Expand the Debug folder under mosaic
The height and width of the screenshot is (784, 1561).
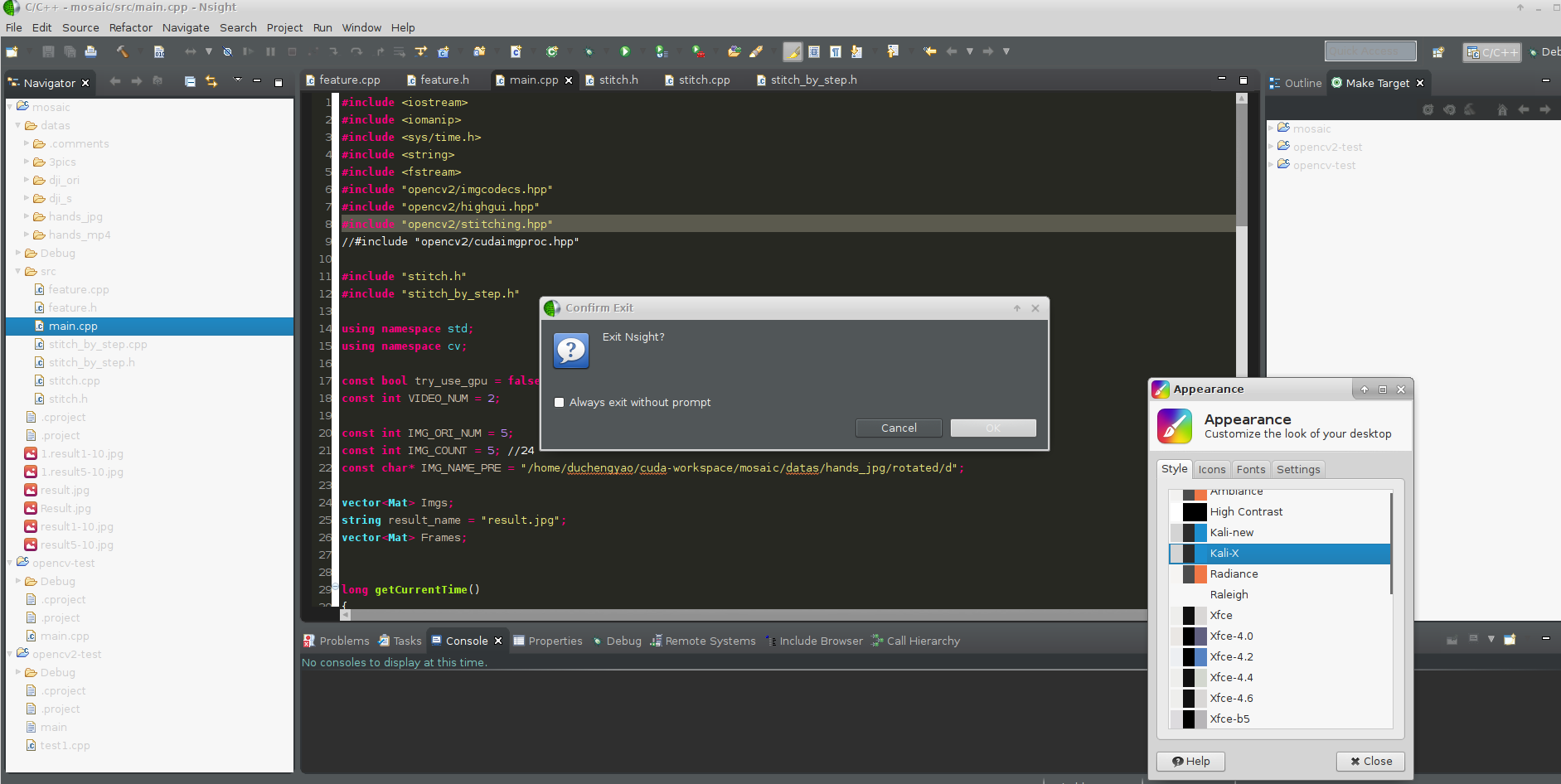pyautogui.click(x=18, y=254)
